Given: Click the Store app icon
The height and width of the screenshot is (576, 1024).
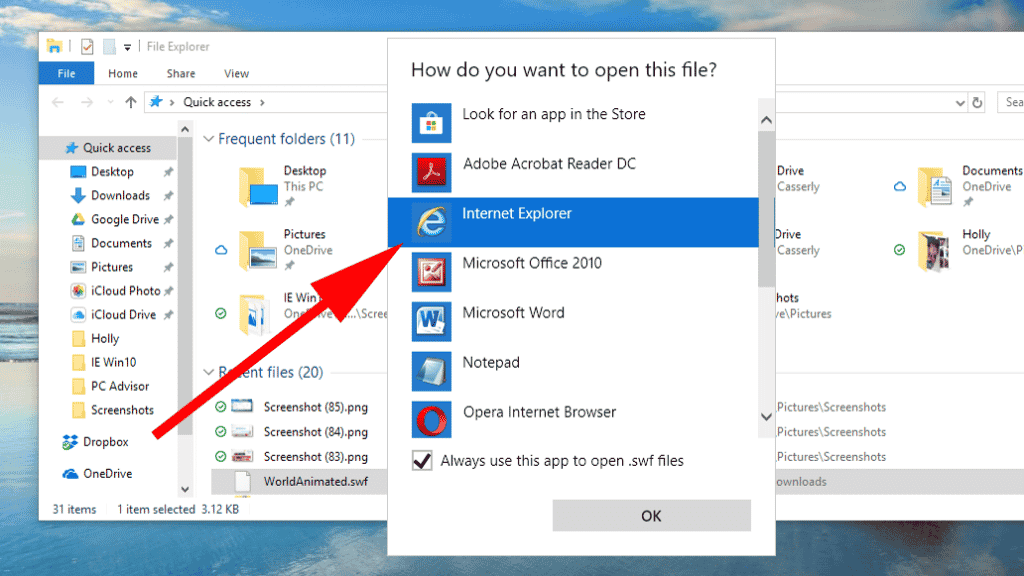Looking at the screenshot, I should tap(431, 123).
